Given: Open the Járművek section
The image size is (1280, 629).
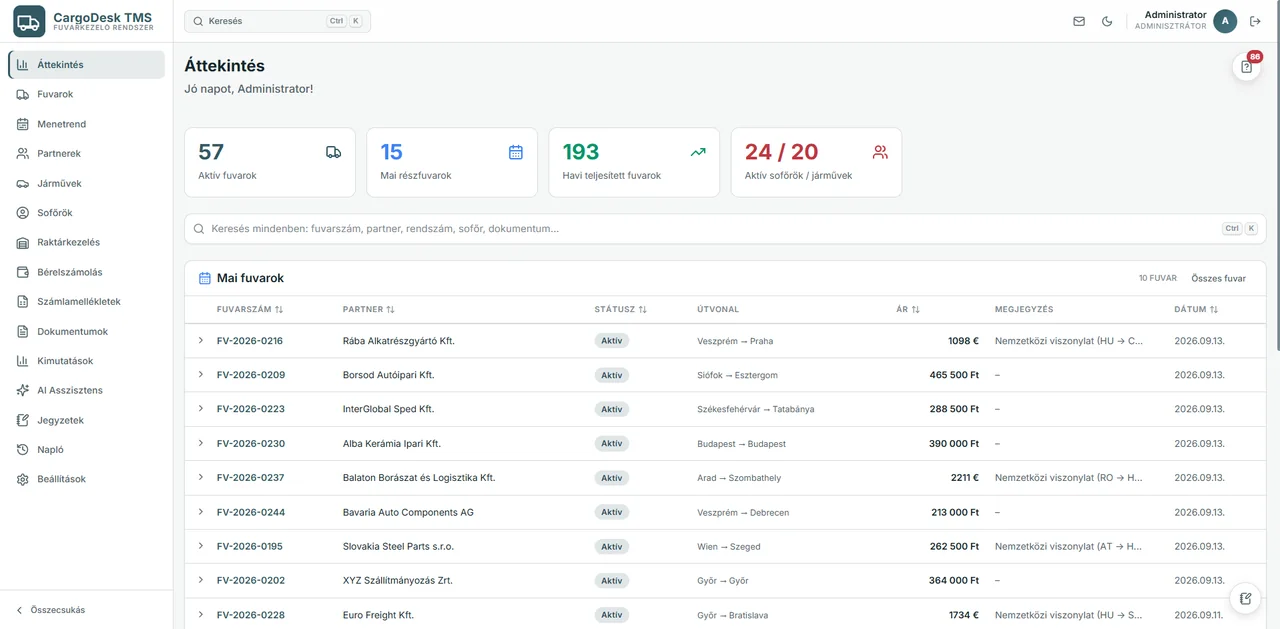Looking at the screenshot, I should point(86,183).
